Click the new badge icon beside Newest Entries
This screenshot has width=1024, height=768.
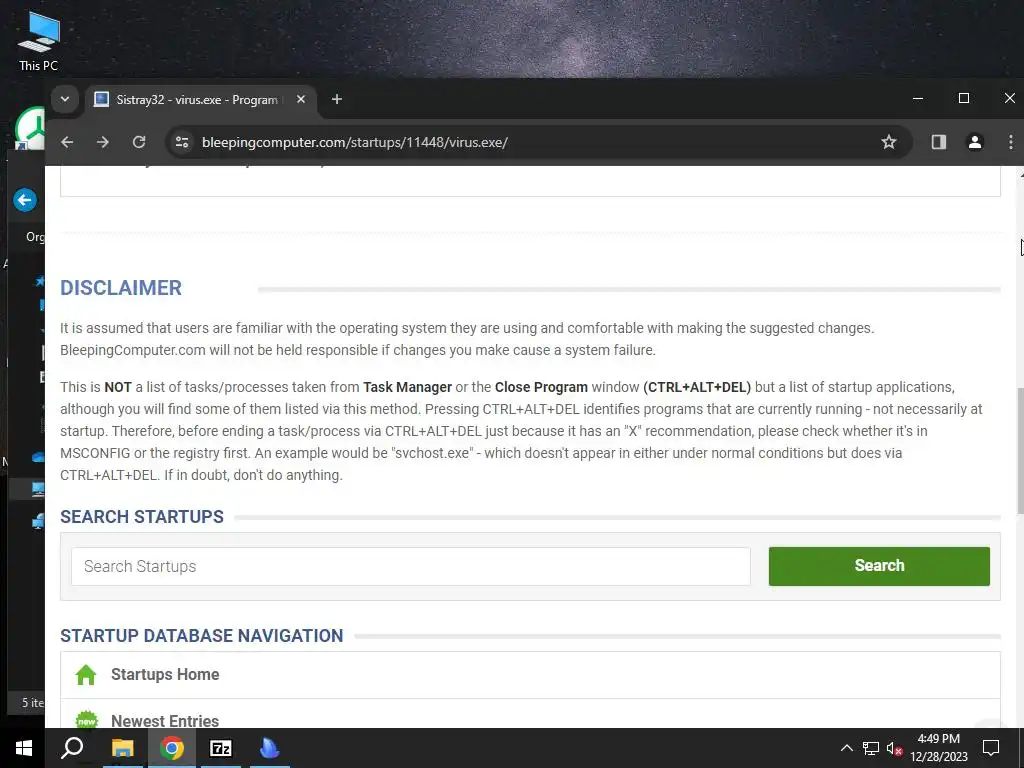click(86, 720)
